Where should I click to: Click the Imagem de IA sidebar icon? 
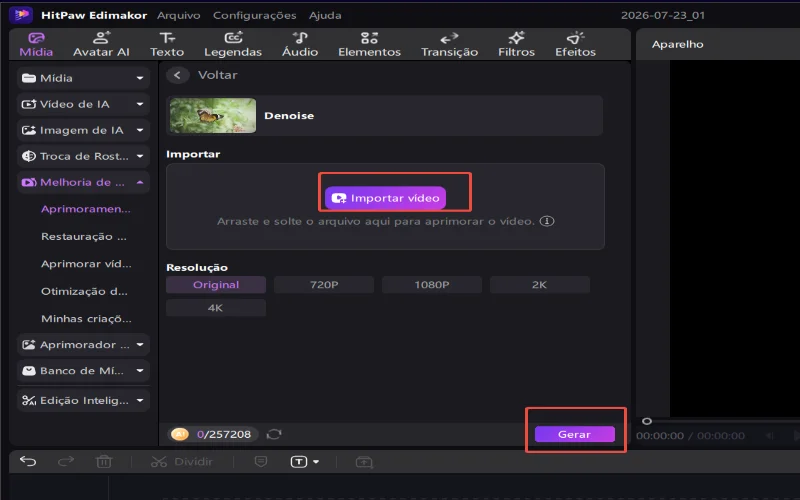click(x=29, y=130)
